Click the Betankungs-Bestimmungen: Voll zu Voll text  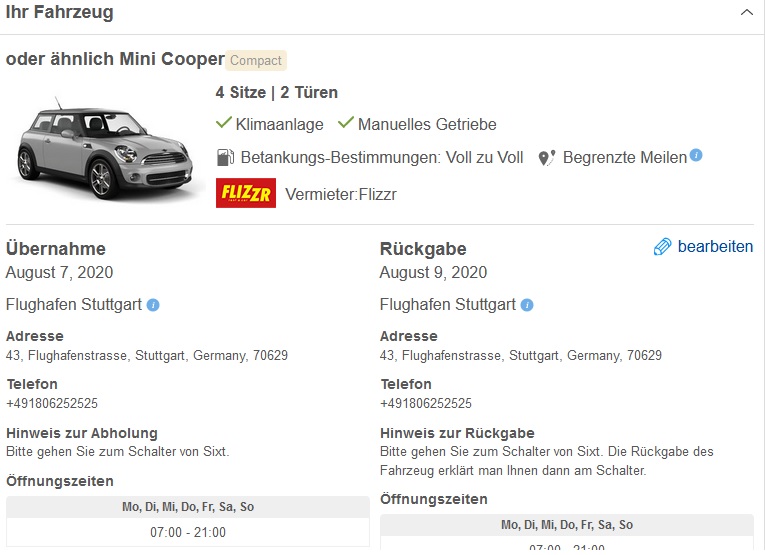tap(381, 158)
